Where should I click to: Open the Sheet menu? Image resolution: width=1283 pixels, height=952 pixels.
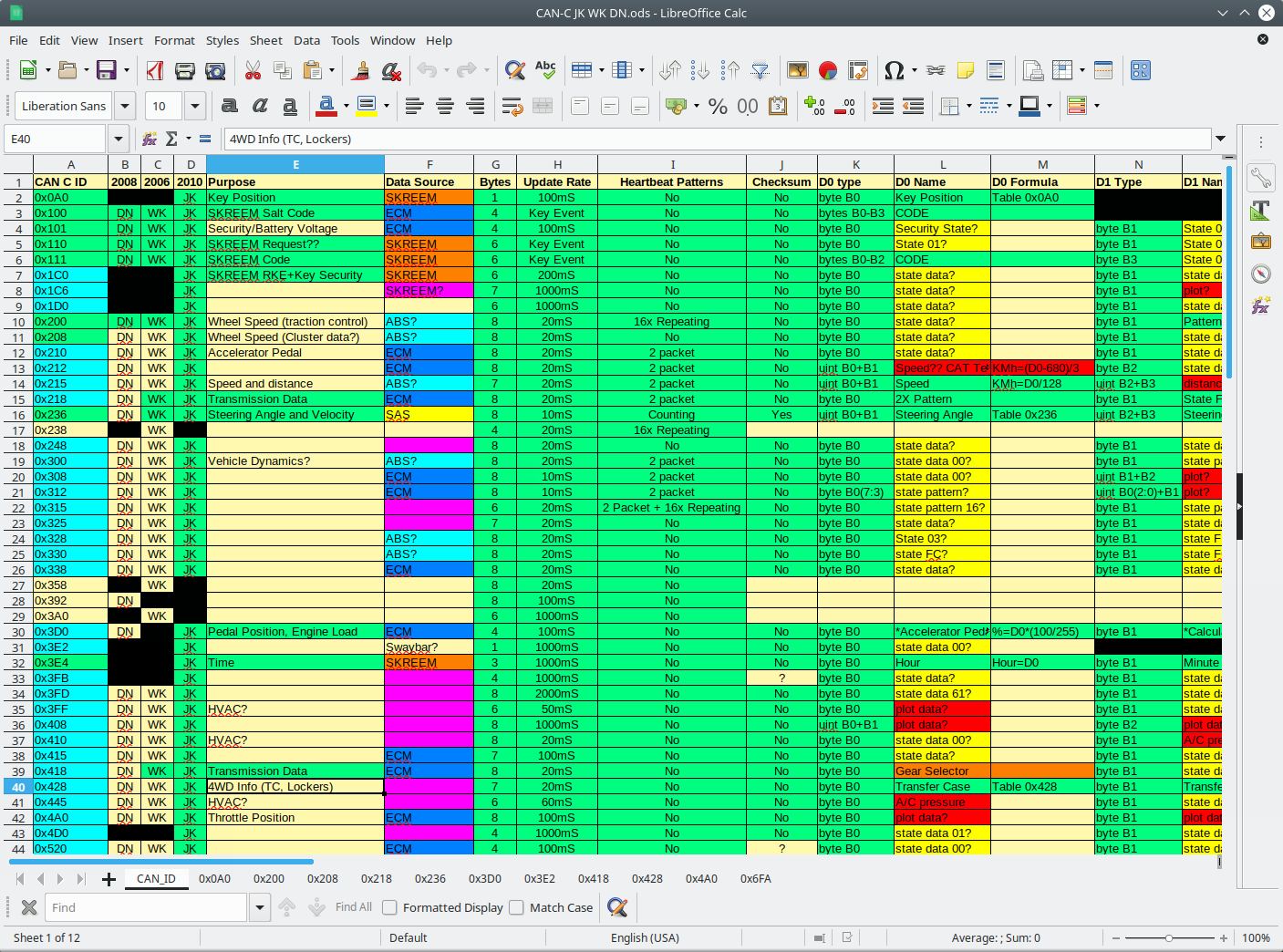coord(265,40)
